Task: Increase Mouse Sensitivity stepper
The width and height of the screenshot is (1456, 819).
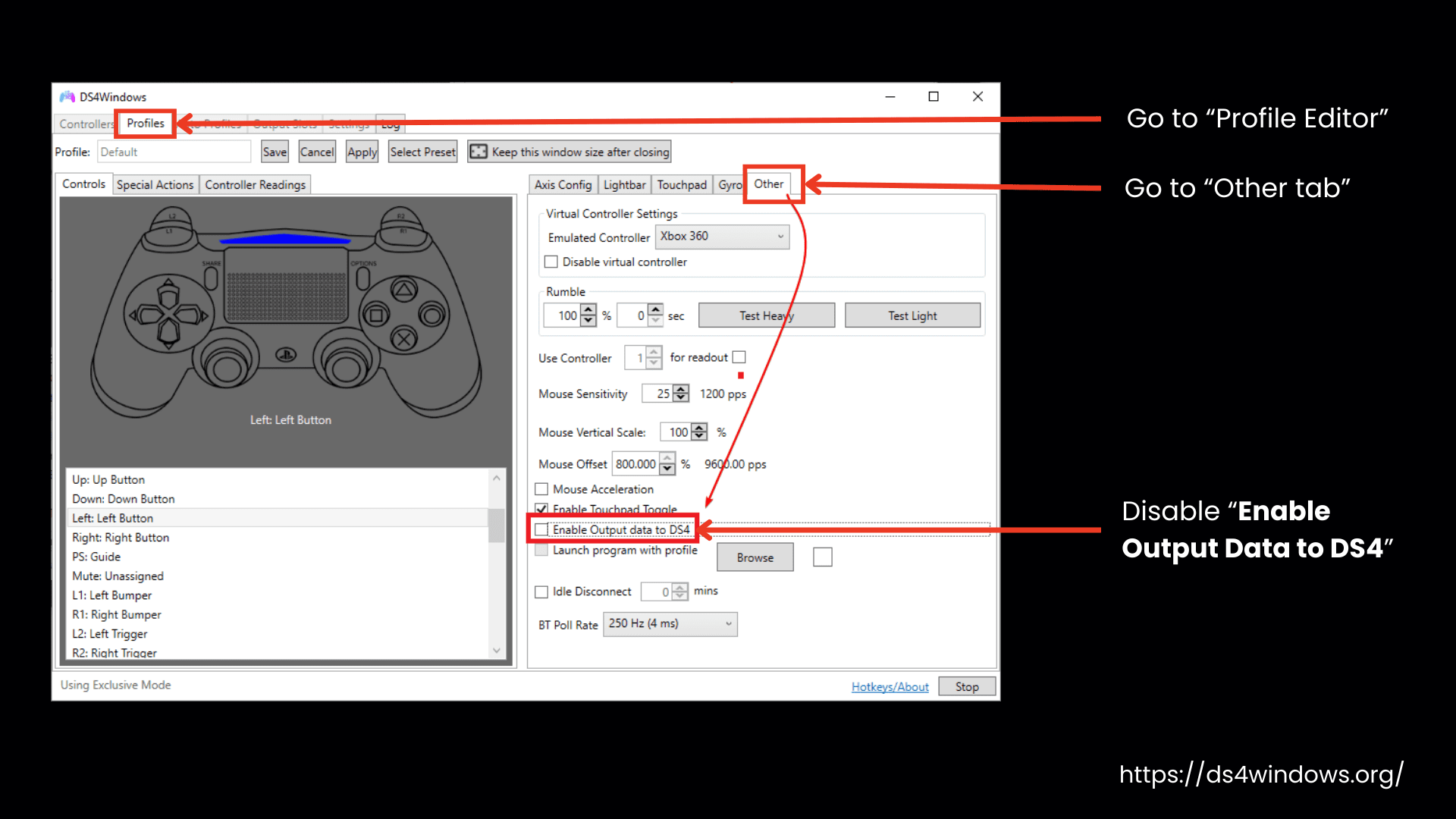Action: tap(681, 389)
